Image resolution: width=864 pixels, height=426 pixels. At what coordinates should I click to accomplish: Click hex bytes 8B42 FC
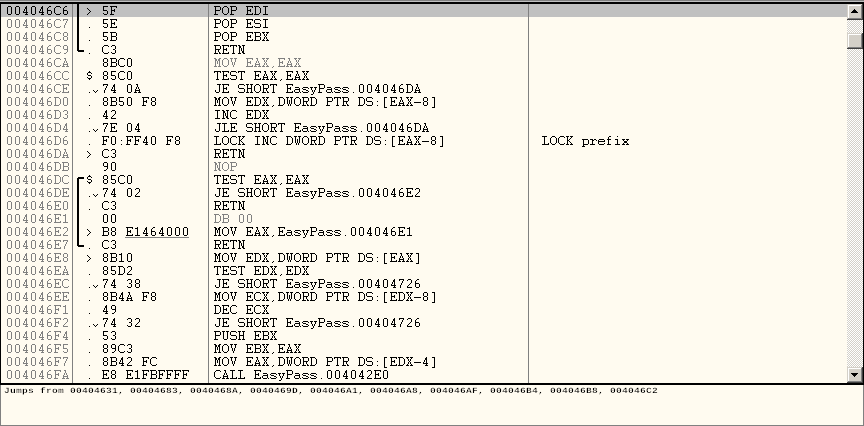129,362
